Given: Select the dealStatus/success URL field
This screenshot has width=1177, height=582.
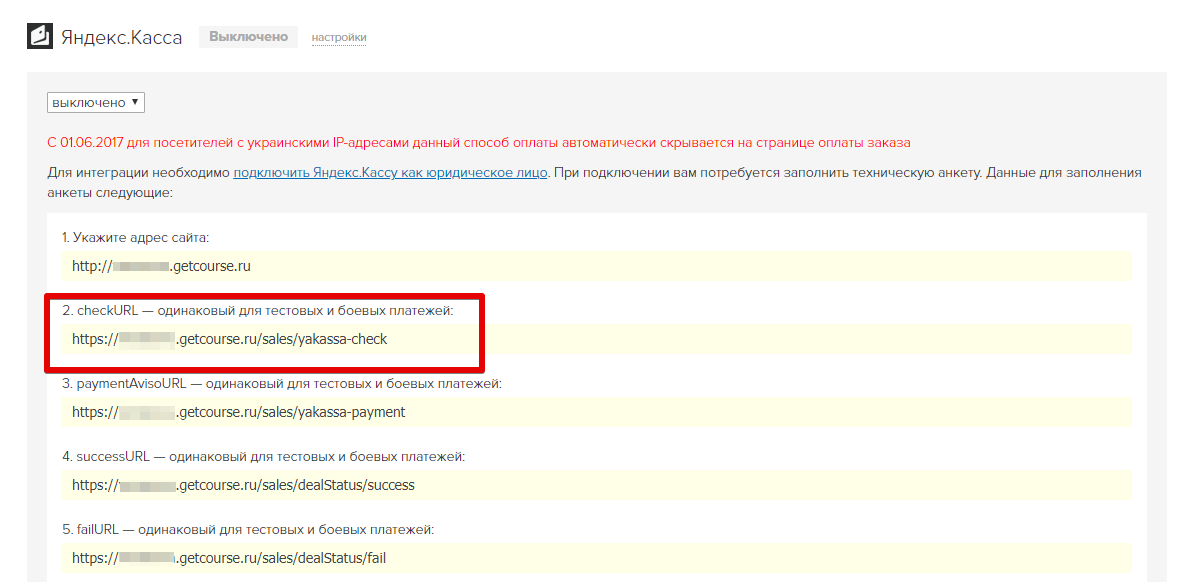Looking at the screenshot, I should click(x=597, y=485).
